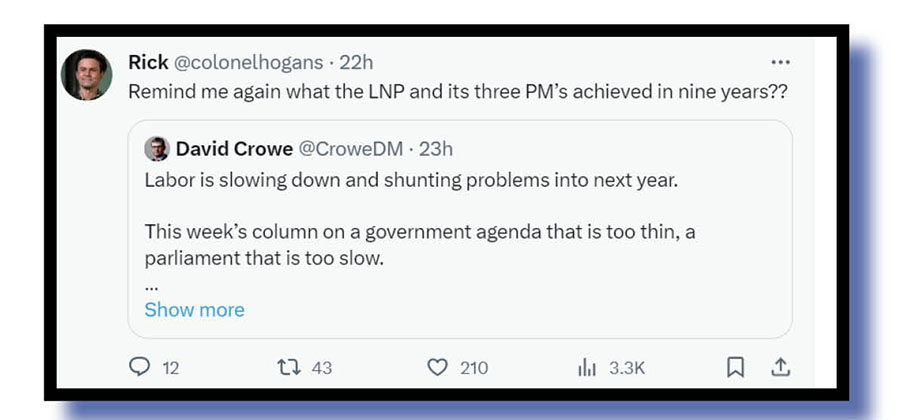Image resolution: width=907 pixels, height=420 pixels.
Task: Open the three-dot more options menu
Action: point(781,63)
